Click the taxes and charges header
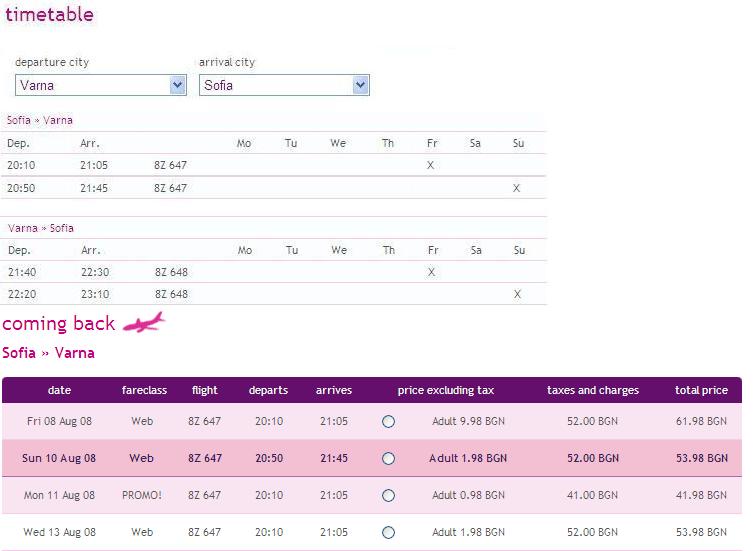This screenshot has width=756, height=551. 593,390
